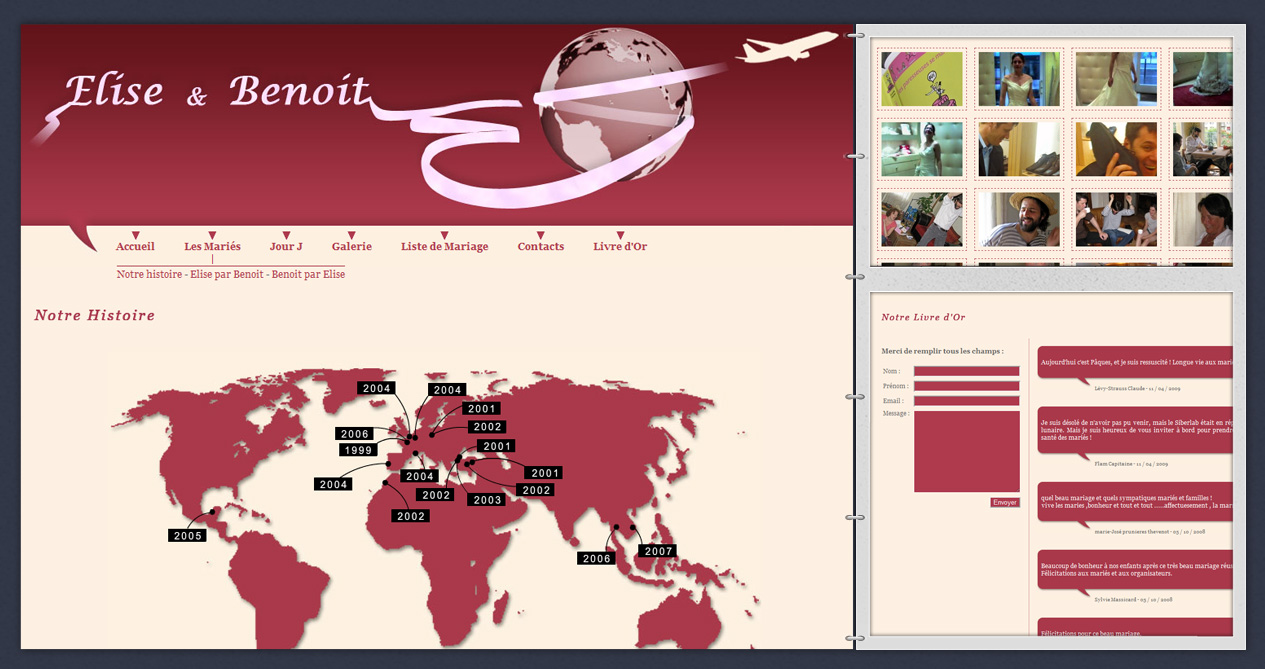
Task: Go to Liste de Mariage page
Action: 444,247
